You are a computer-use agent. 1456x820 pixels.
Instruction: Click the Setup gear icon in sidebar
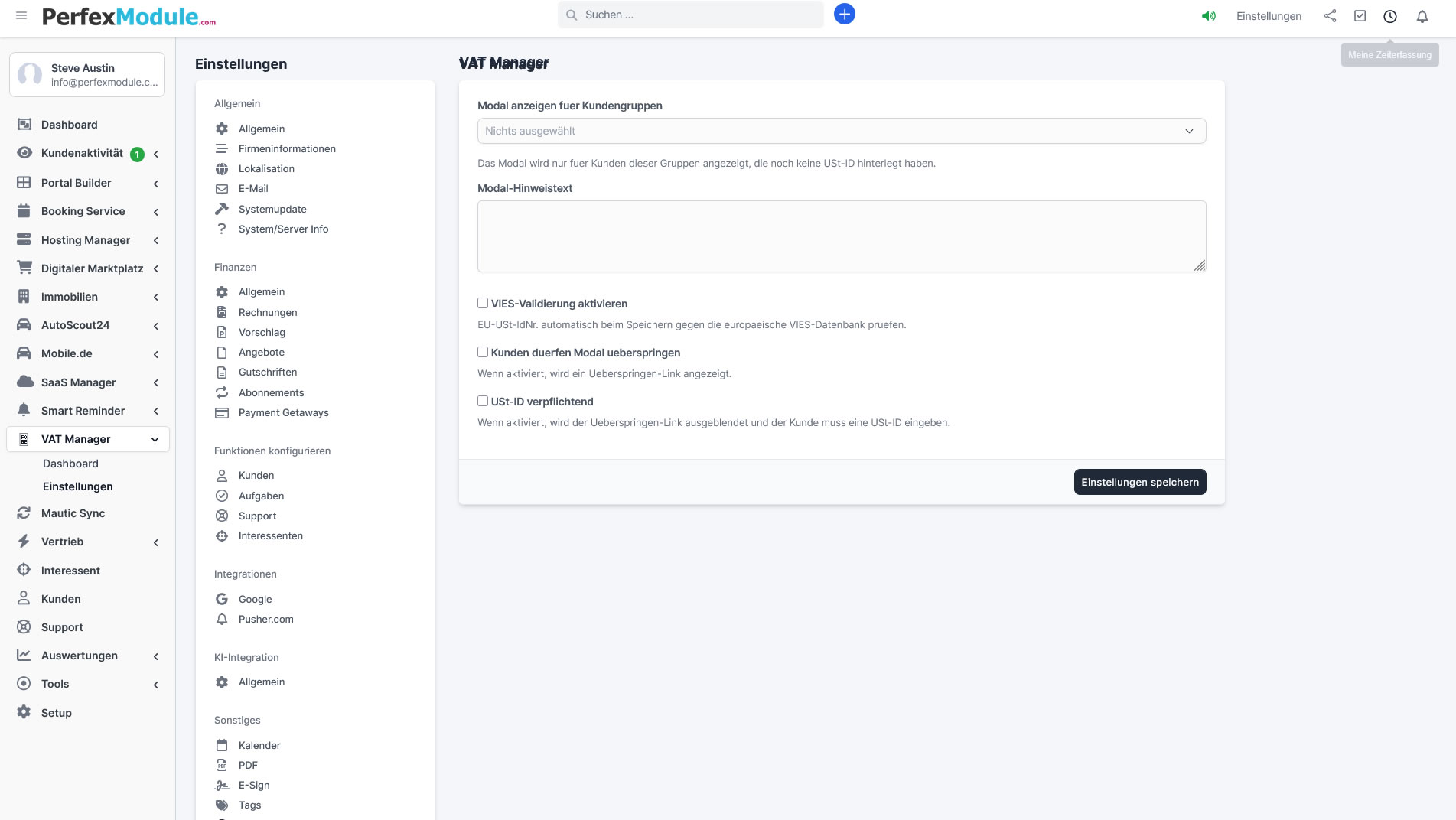(24, 712)
